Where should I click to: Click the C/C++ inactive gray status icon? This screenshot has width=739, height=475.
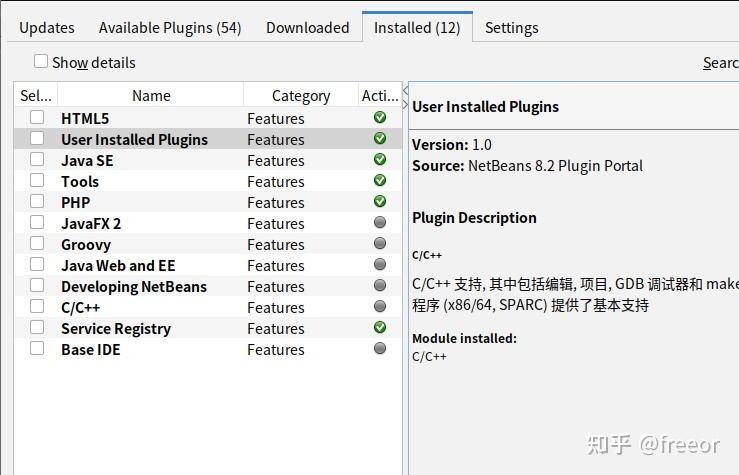point(380,306)
